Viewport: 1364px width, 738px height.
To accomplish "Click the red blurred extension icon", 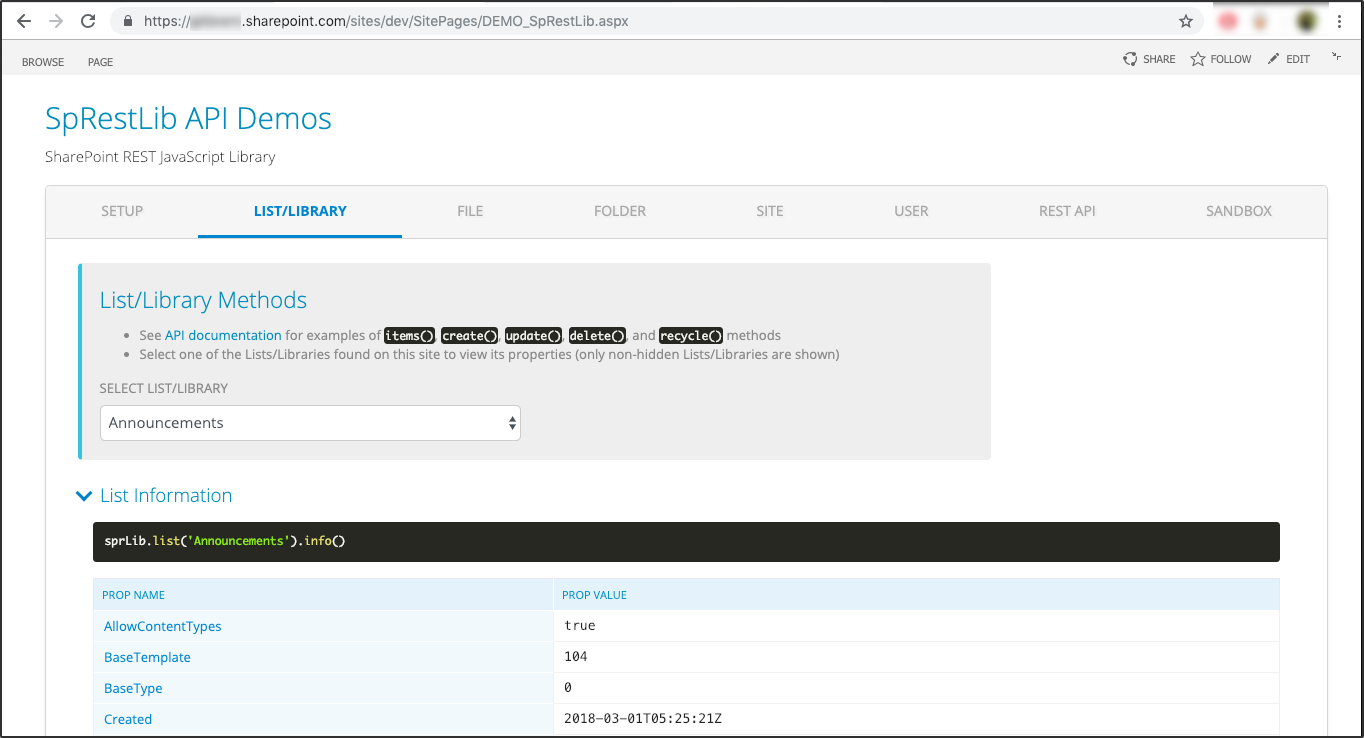I will coord(1227,21).
